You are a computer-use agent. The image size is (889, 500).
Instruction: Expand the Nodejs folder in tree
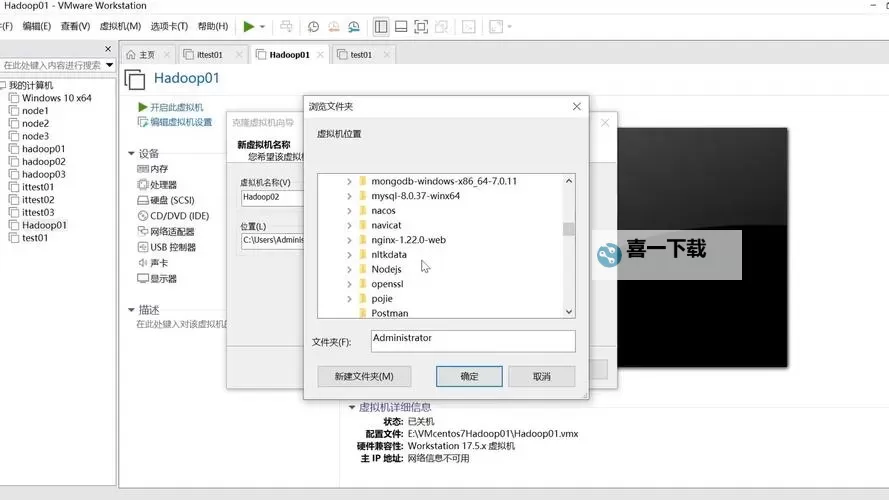coord(349,269)
